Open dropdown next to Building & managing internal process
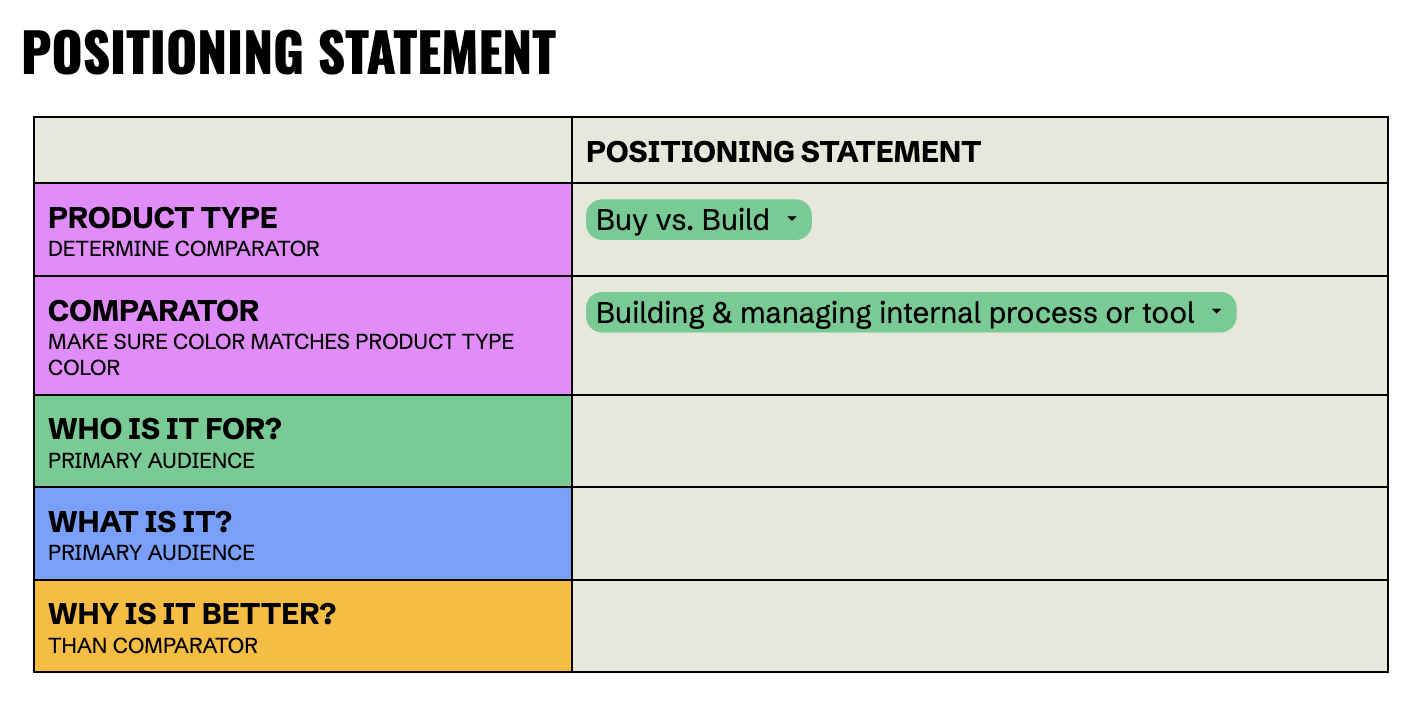 tap(1218, 313)
